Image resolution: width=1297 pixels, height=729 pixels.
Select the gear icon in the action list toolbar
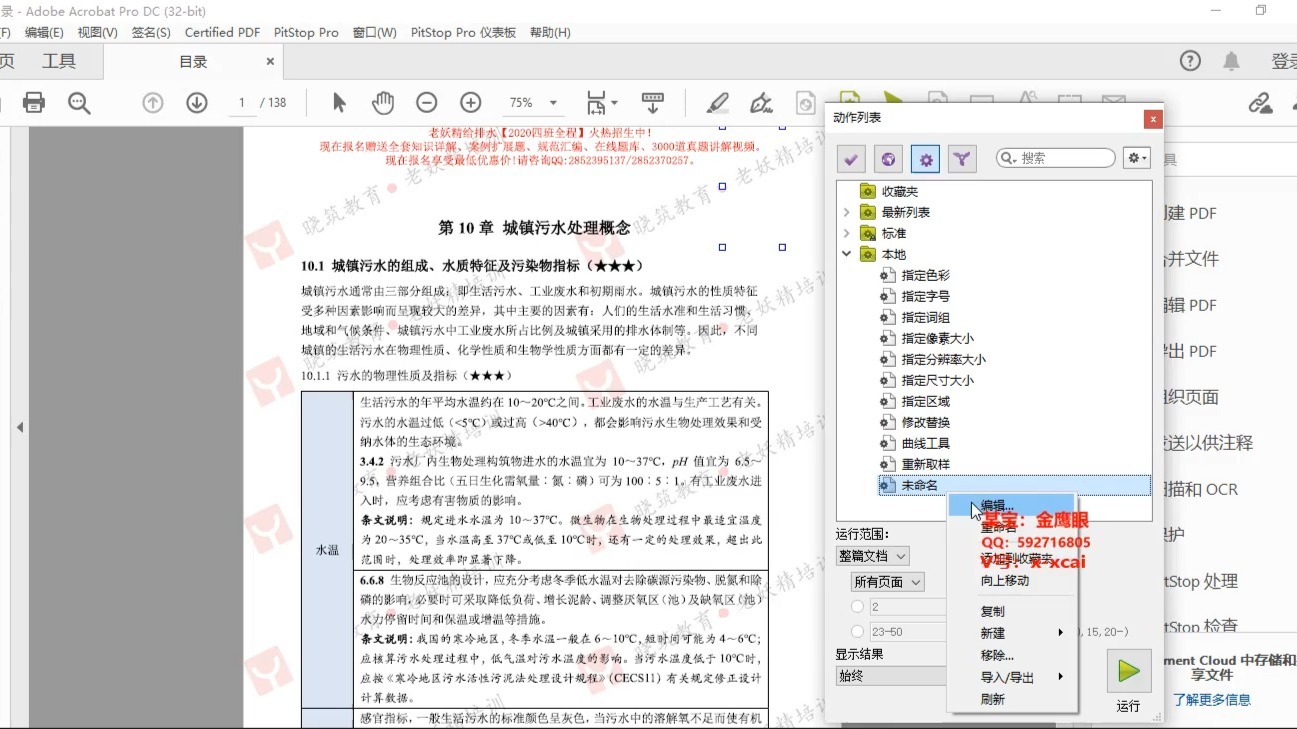point(924,157)
